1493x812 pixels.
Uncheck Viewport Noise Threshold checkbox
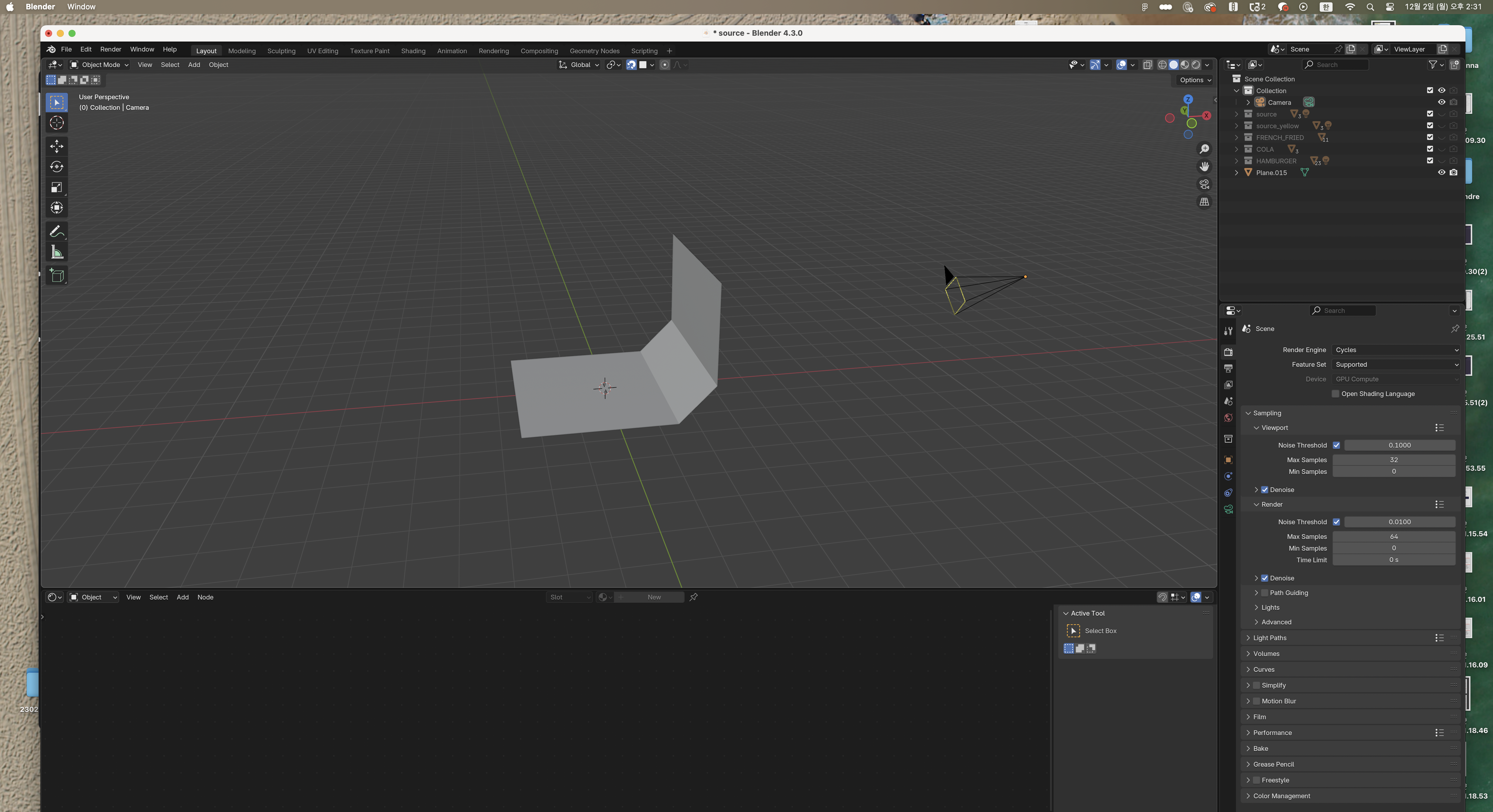pos(1336,445)
